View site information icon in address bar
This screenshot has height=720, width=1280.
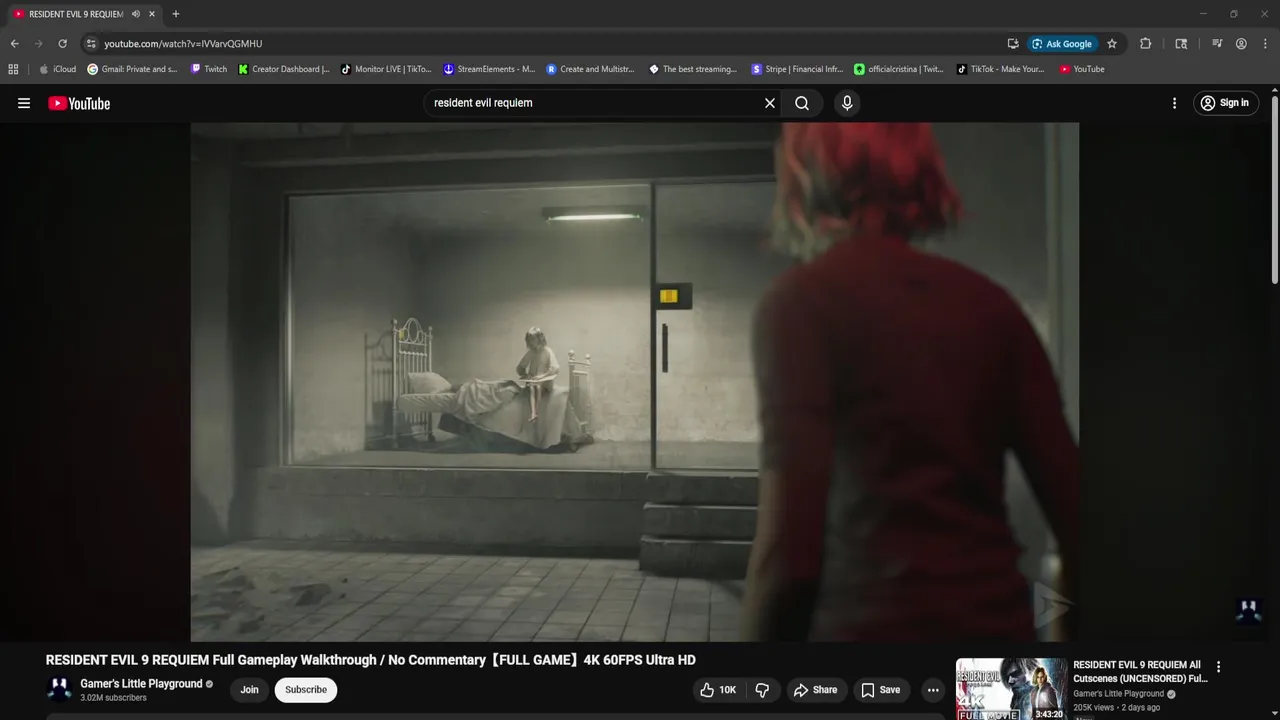pos(90,44)
